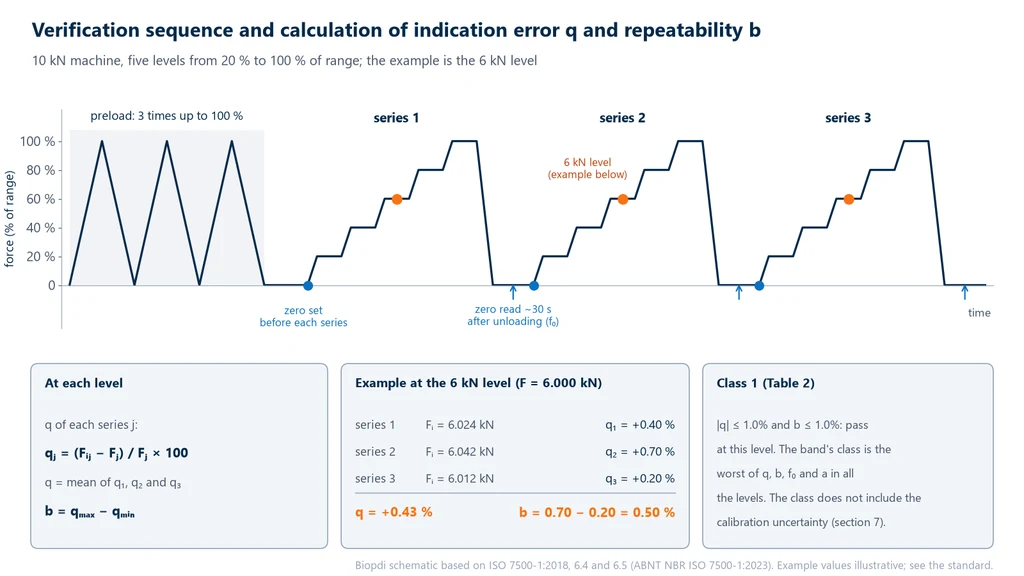1024x576 pixels.
Task: Select the 'series 1' heading label
Action: [396, 118]
